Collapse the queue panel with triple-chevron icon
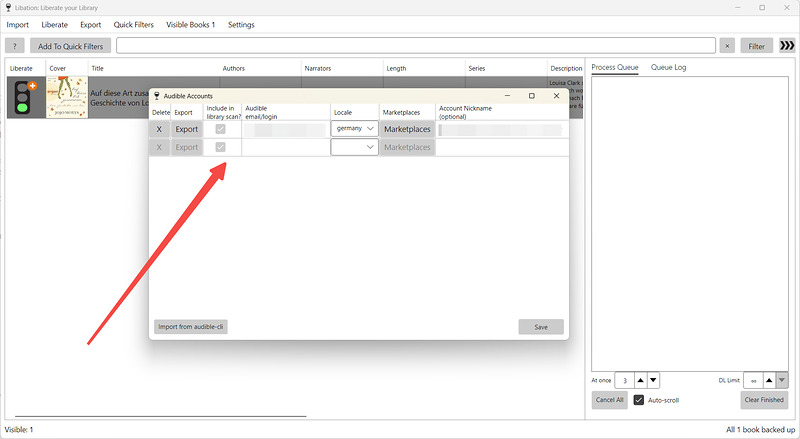 (x=787, y=45)
